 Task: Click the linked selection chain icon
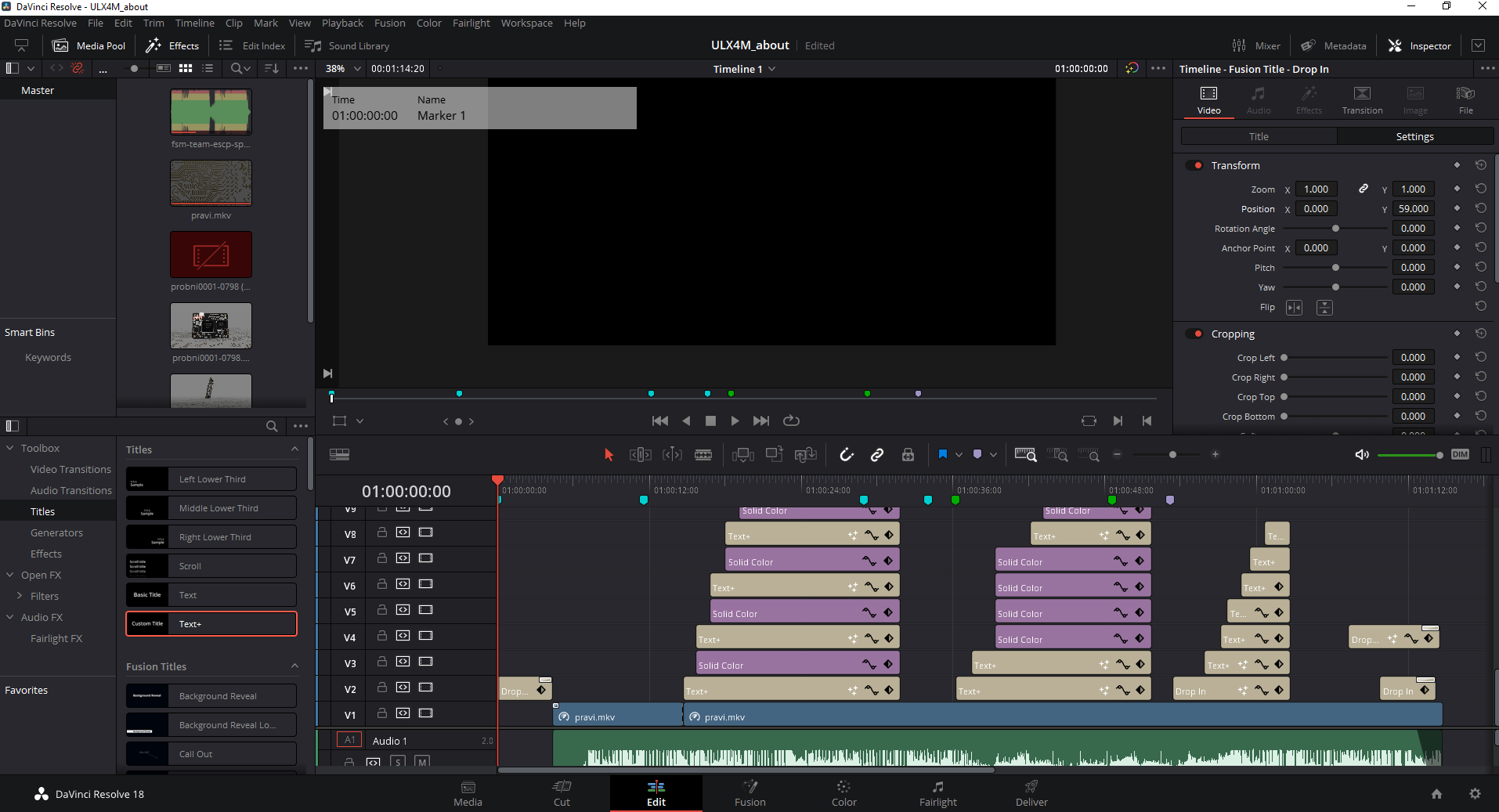pos(877,455)
